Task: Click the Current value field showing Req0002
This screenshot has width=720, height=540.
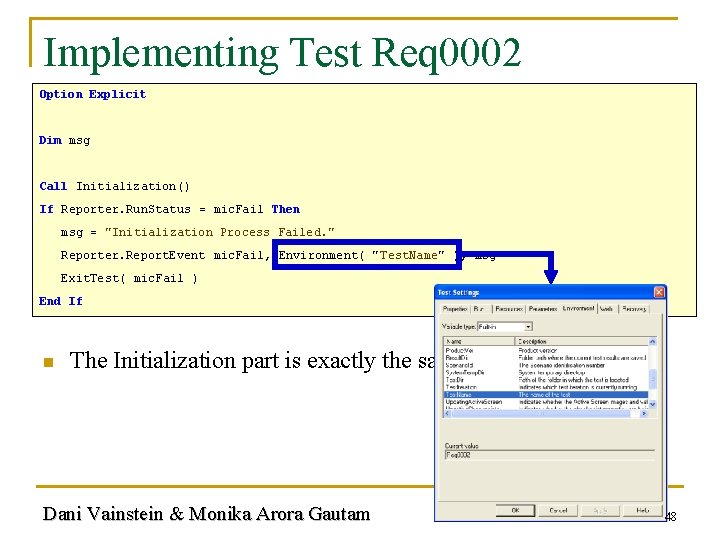Action: point(549,455)
